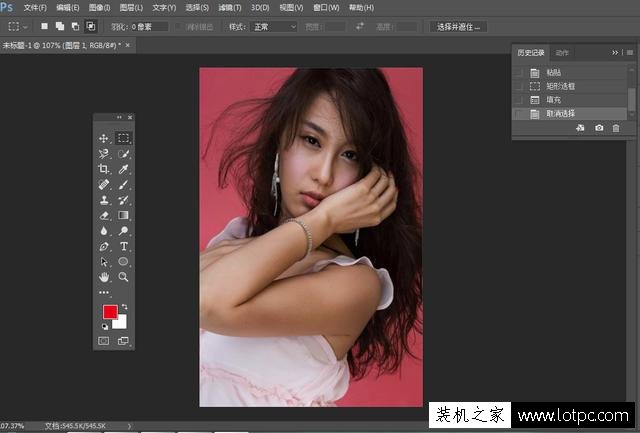The image size is (640, 433).
Task: Toggle history brush source box for 矩形选框
Action: click(x=518, y=86)
